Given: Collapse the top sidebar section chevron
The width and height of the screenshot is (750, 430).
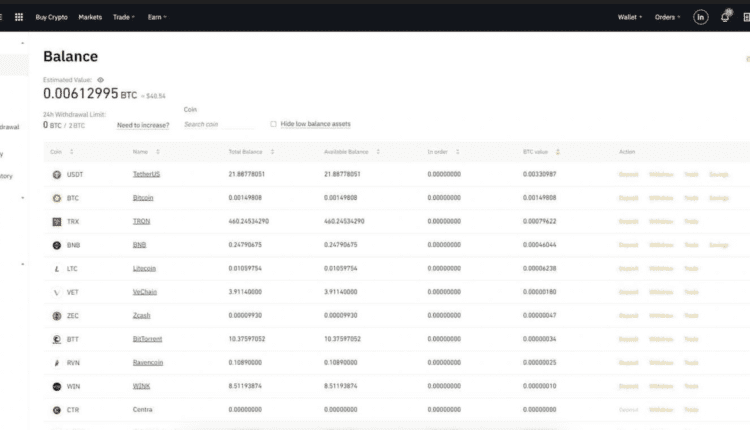Looking at the screenshot, I should click(22, 44).
